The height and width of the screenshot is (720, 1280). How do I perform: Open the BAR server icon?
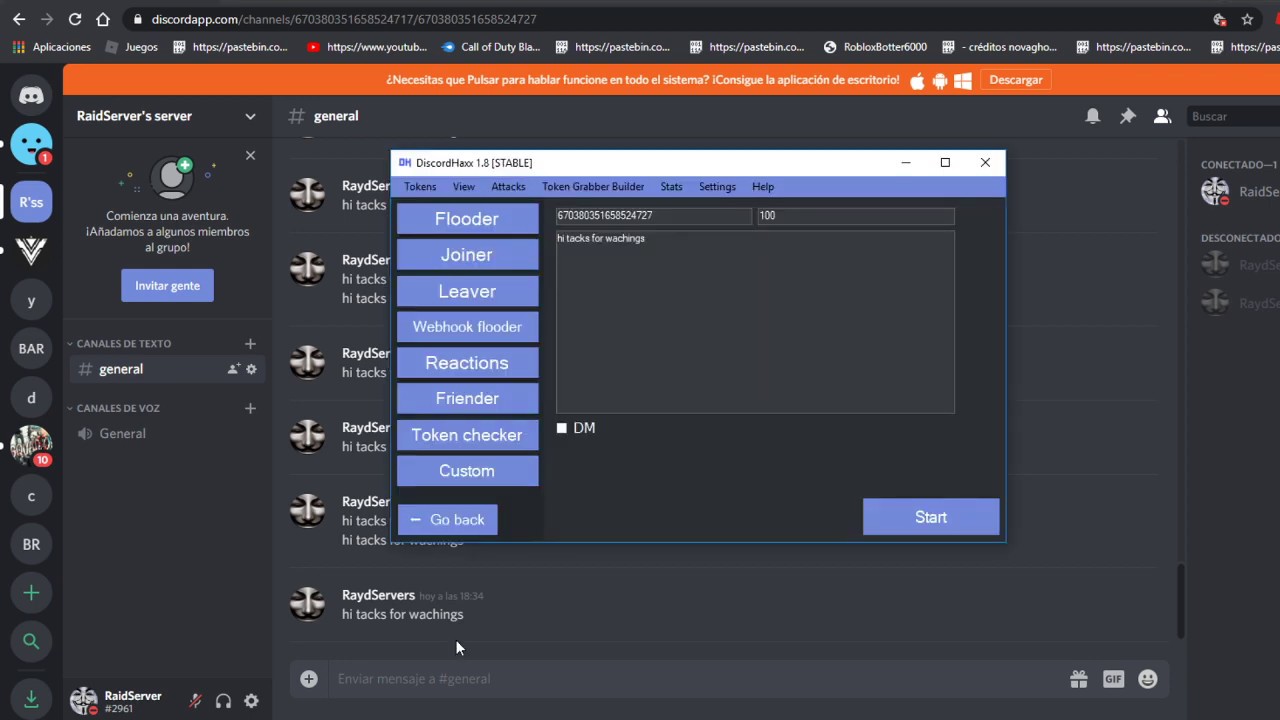point(31,349)
